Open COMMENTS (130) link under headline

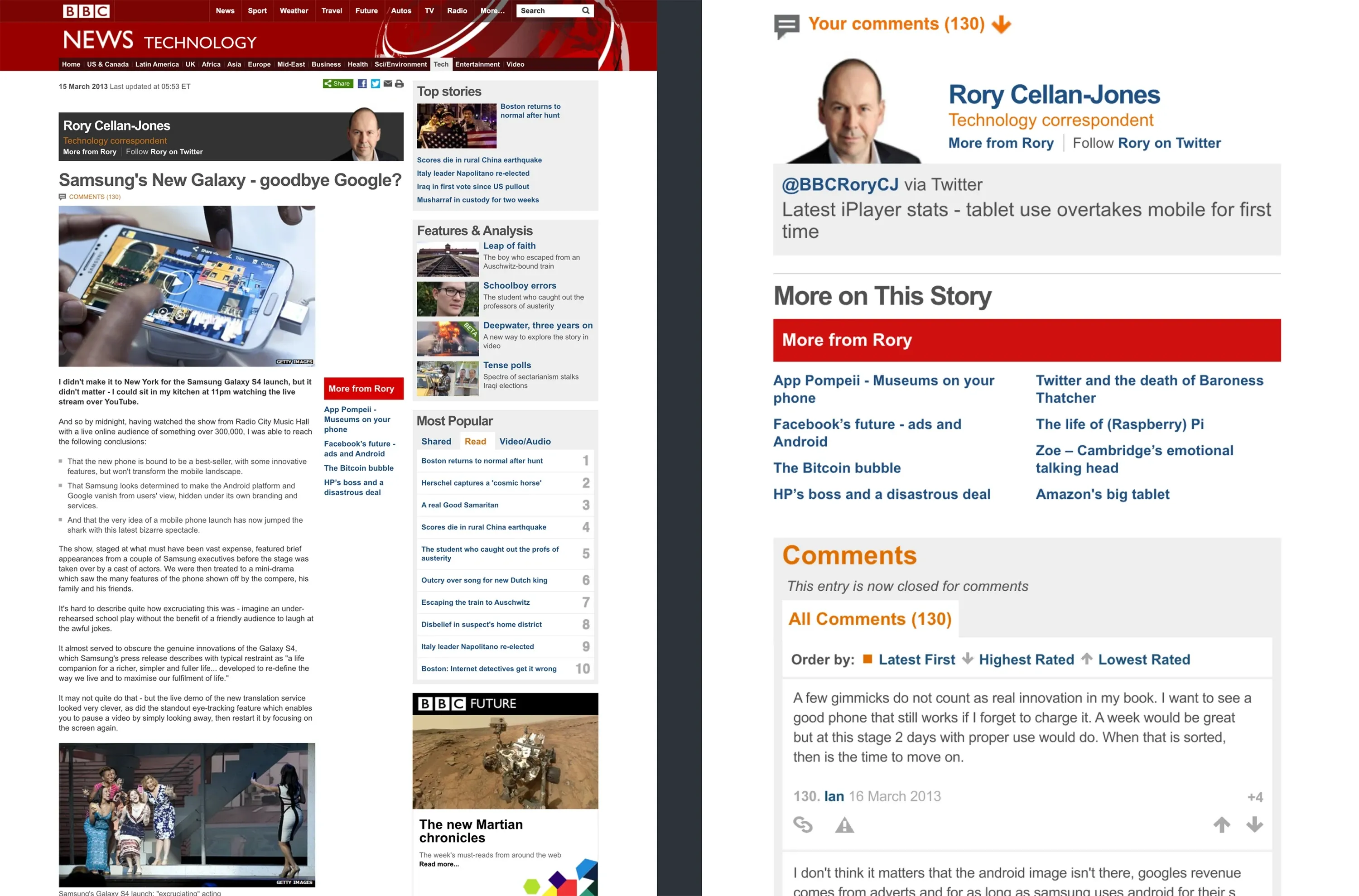pyautogui.click(x=95, y=197)
